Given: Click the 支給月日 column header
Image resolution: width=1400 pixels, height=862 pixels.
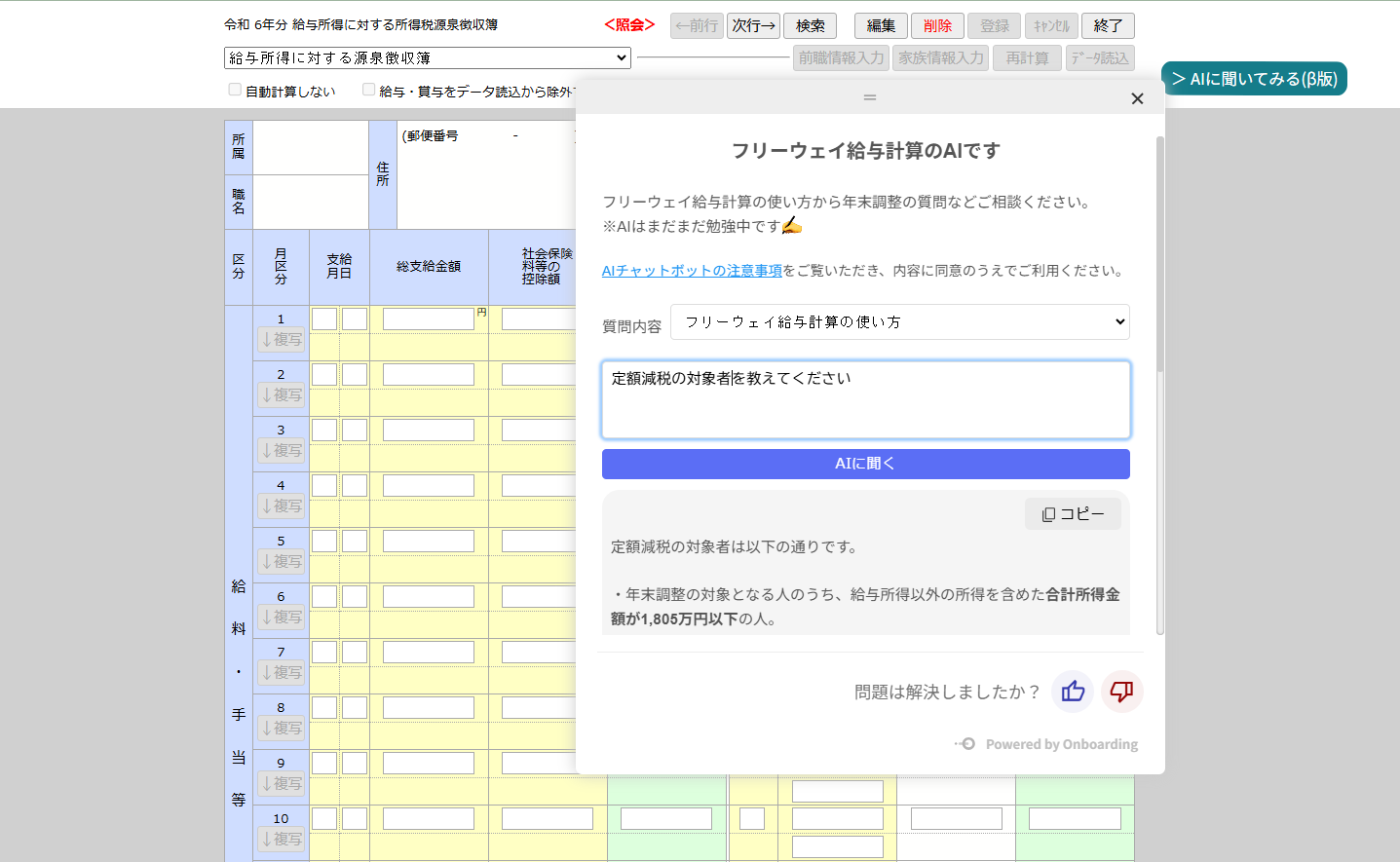Looking at the screenshot, I should (339, 267).
